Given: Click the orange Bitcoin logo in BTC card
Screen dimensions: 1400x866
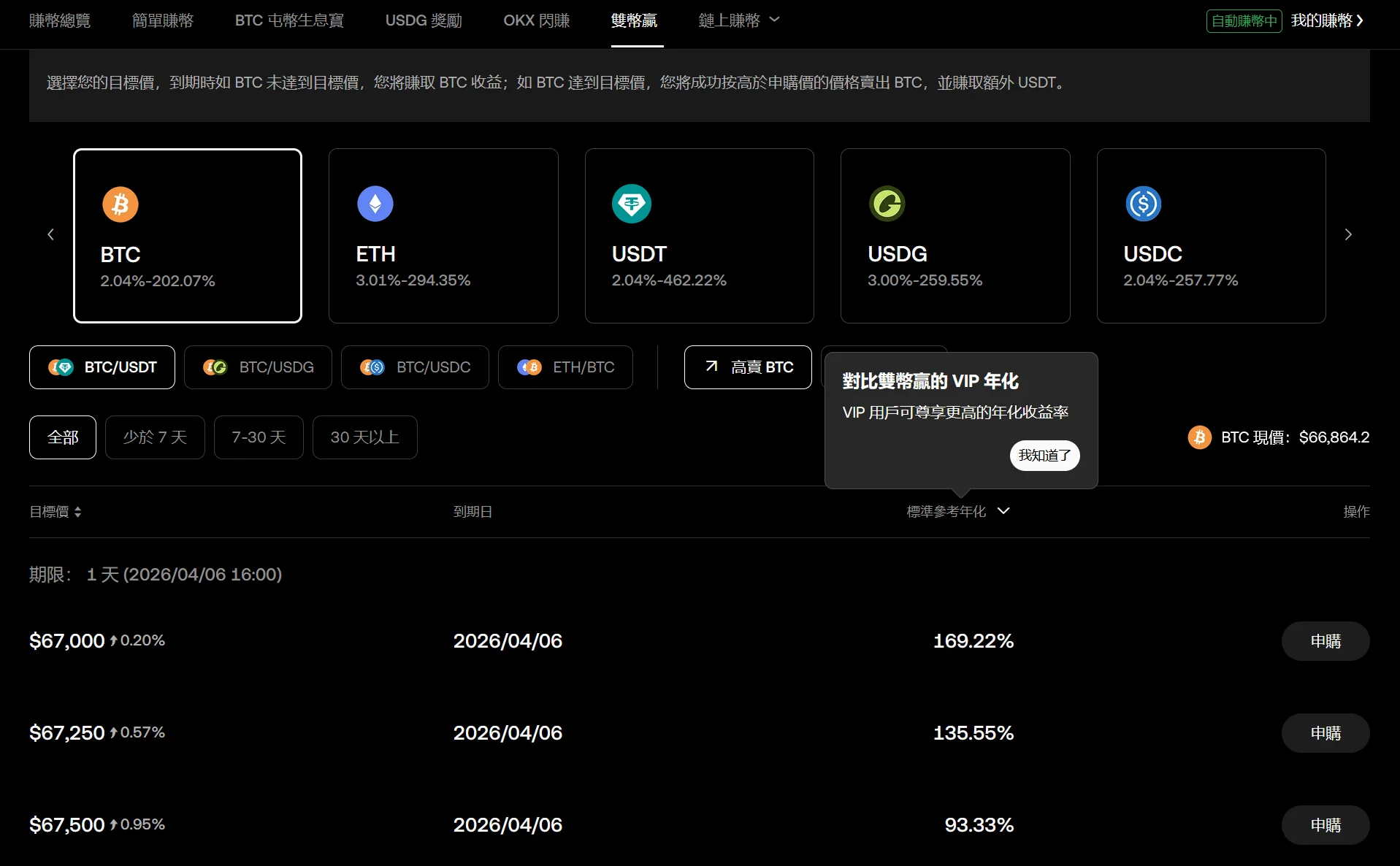Looking at the screenshot, I should pyautogui.click(x=121, y=204).
